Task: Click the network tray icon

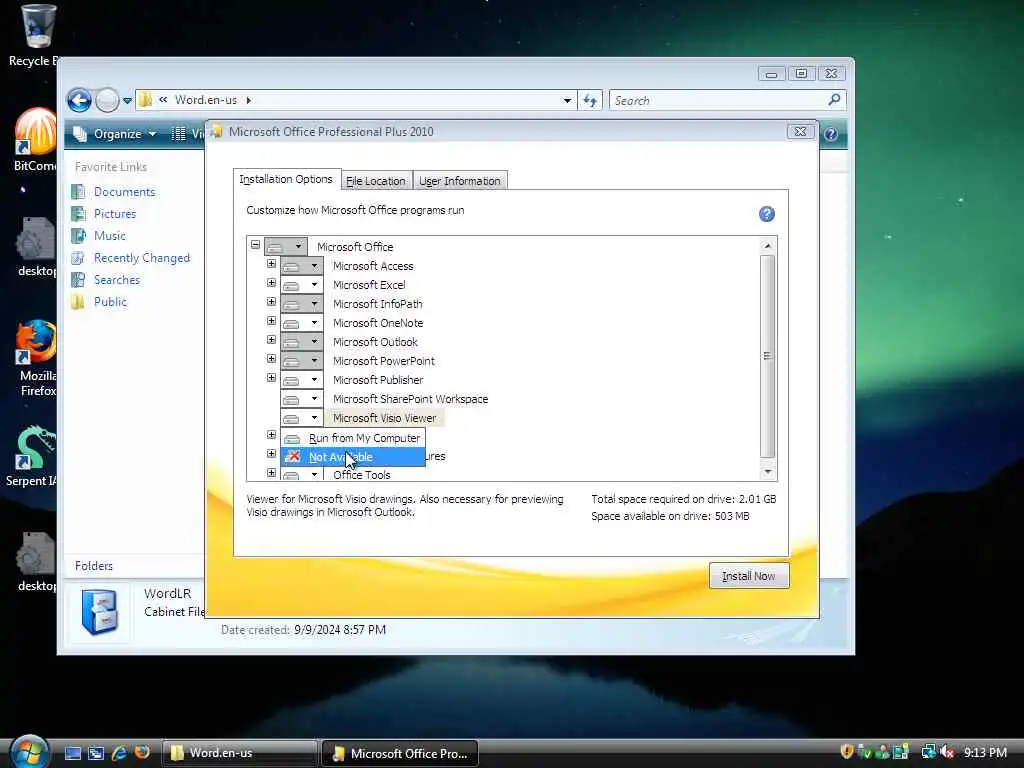Action: [x=928, y=752]
